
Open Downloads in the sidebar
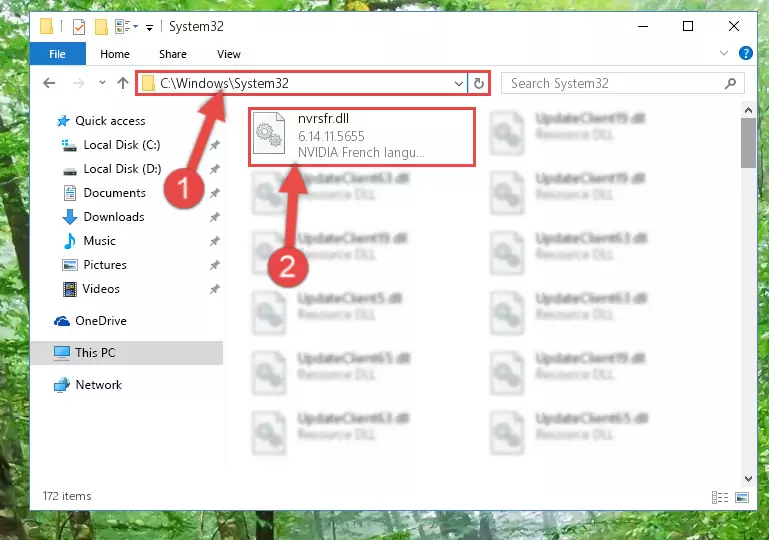(x=103, y=217)
